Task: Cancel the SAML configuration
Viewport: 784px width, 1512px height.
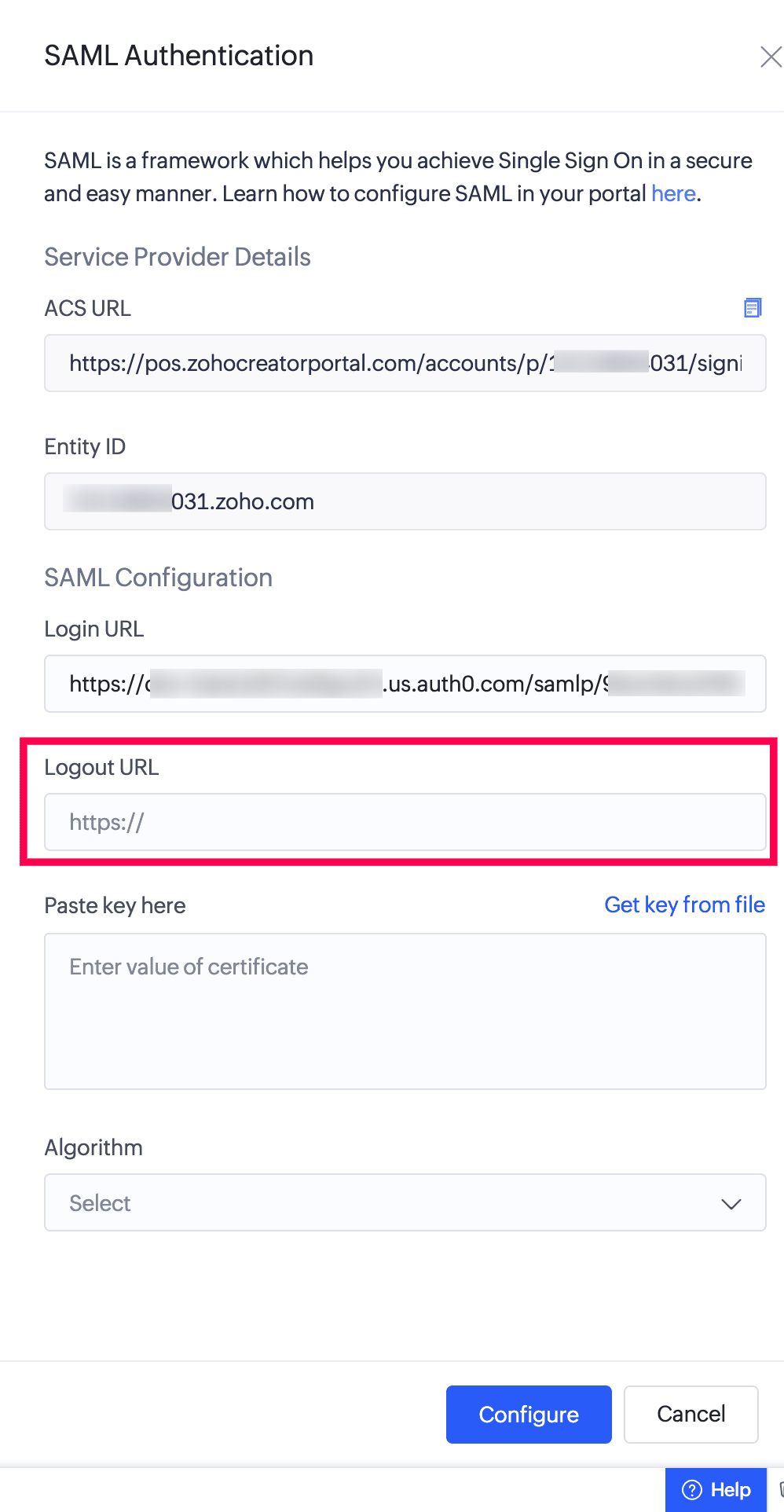Action: [x=691, y=1414]
